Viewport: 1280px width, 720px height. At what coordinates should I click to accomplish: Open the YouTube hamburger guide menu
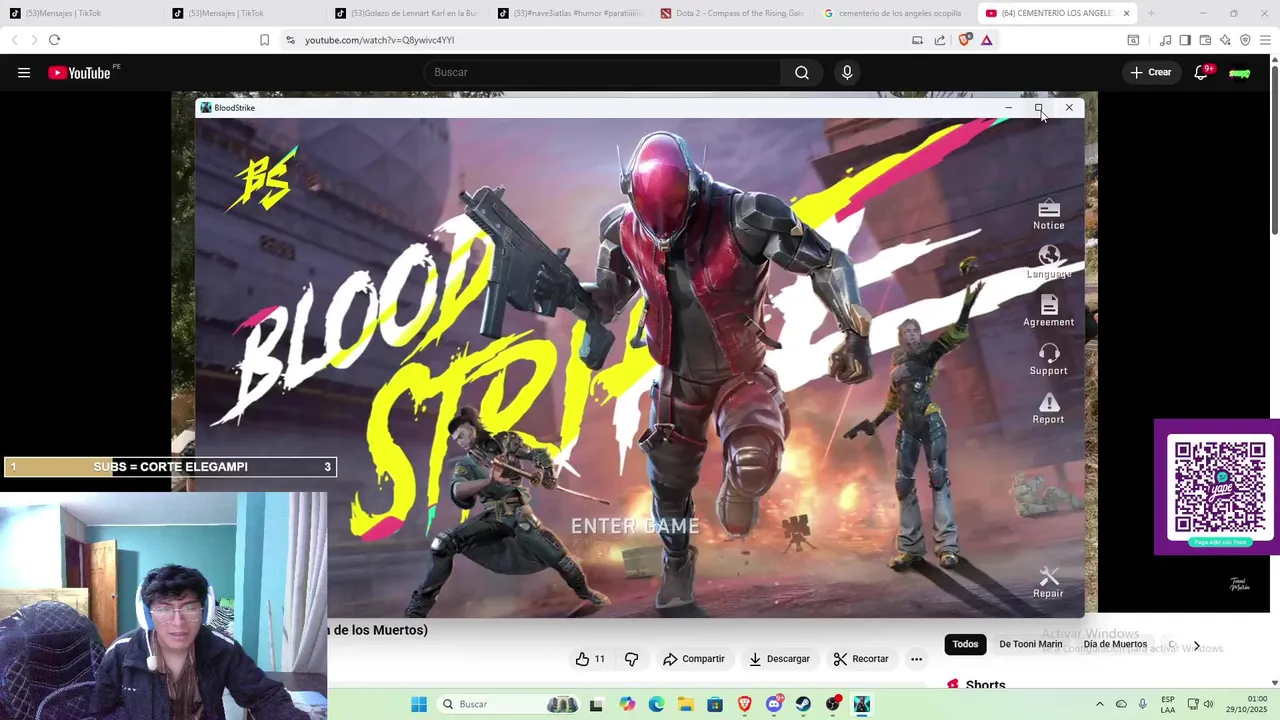(x=24, y=72)
